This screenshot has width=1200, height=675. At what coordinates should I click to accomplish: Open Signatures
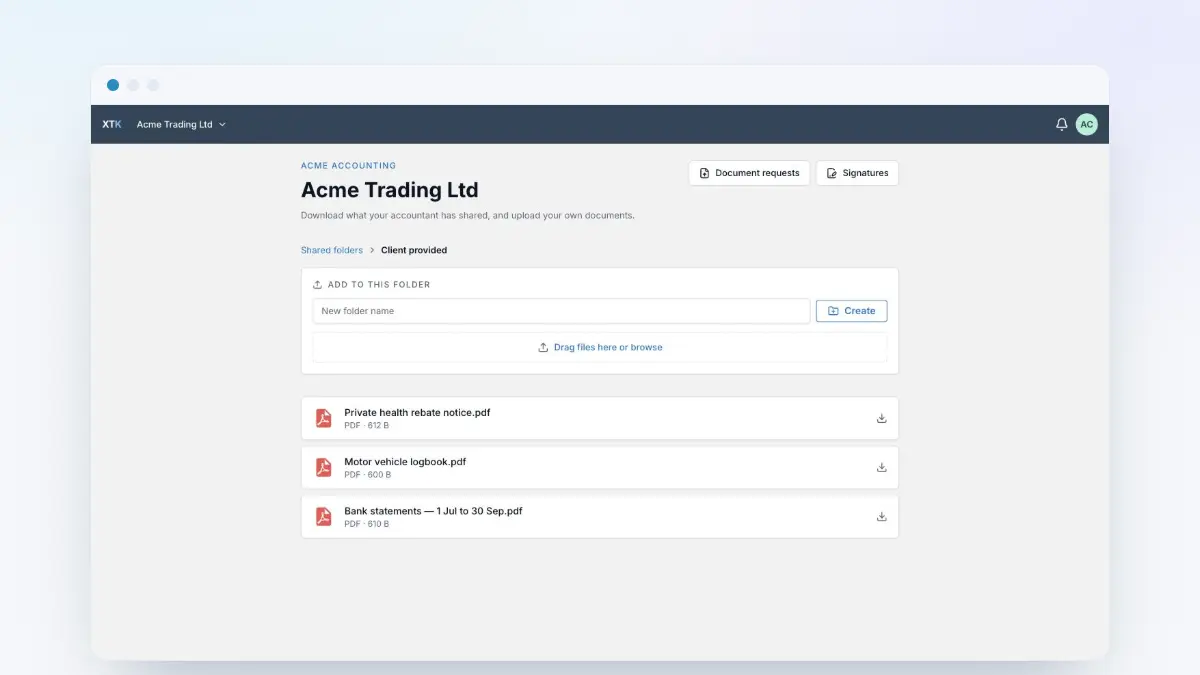pos(857,173)
